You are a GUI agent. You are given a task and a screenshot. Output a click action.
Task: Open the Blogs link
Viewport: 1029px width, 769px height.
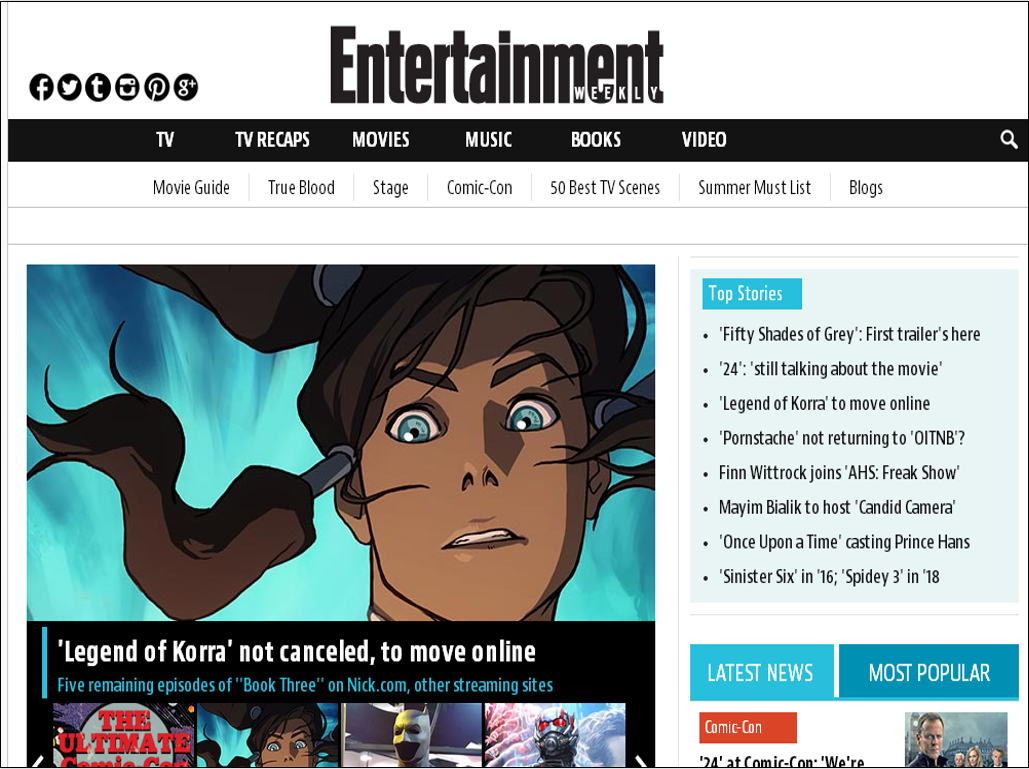(866, 188)
